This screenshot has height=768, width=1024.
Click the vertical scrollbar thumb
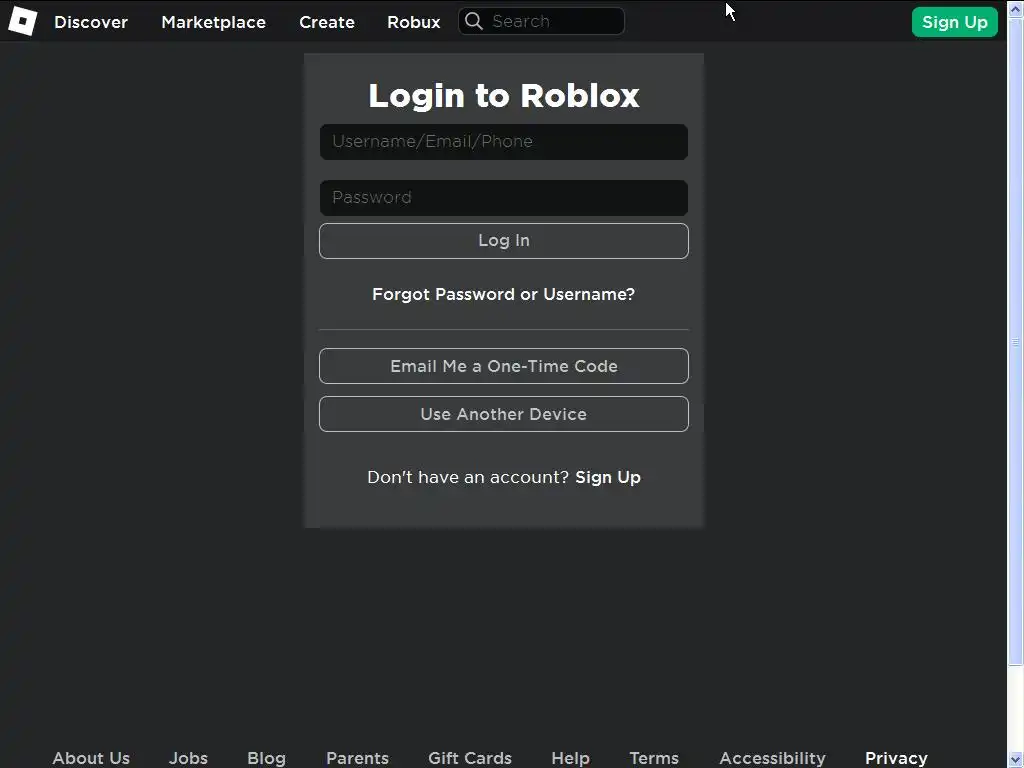point(1016,342)
